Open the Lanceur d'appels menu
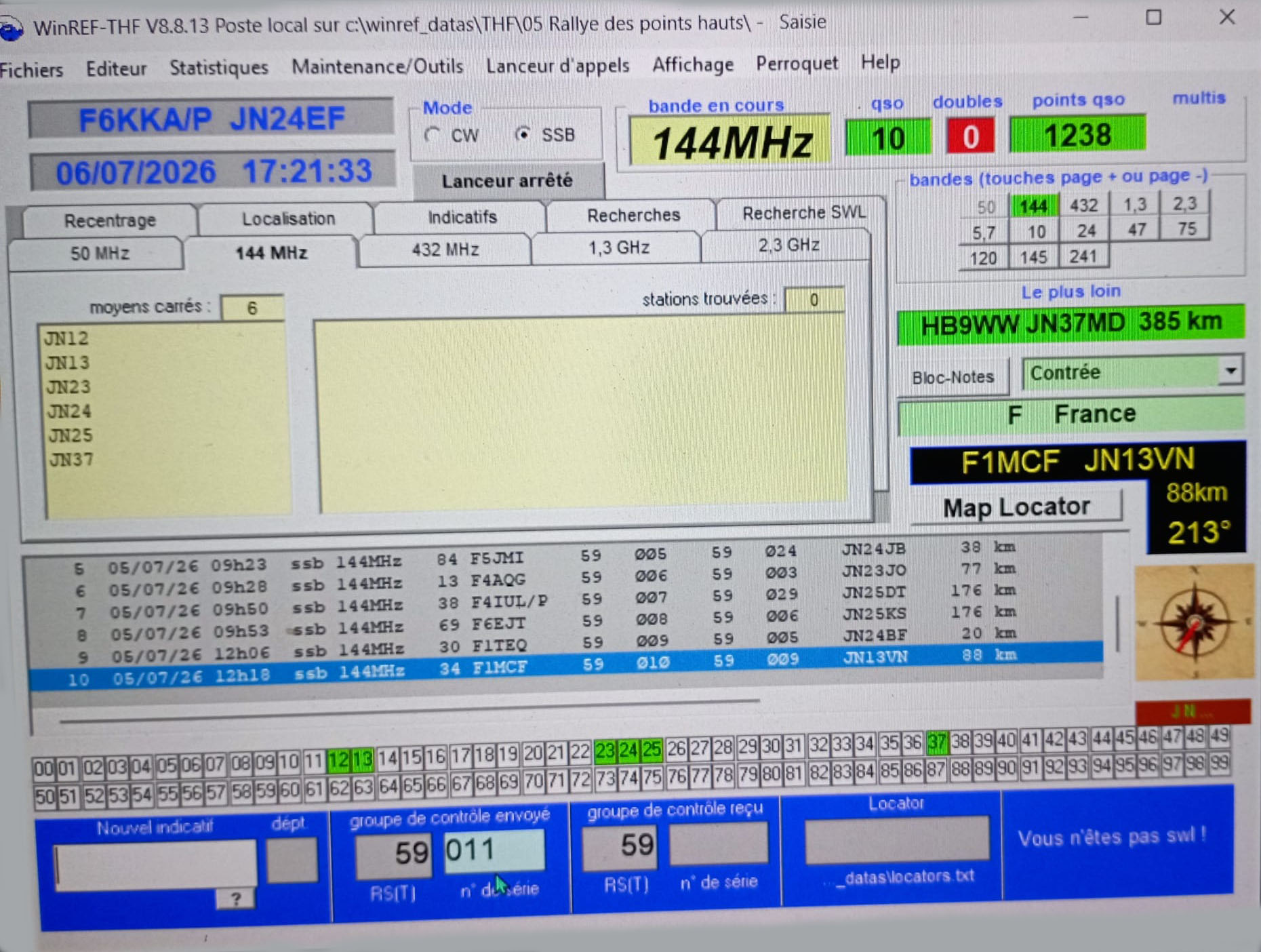 [x=557, y=65]
